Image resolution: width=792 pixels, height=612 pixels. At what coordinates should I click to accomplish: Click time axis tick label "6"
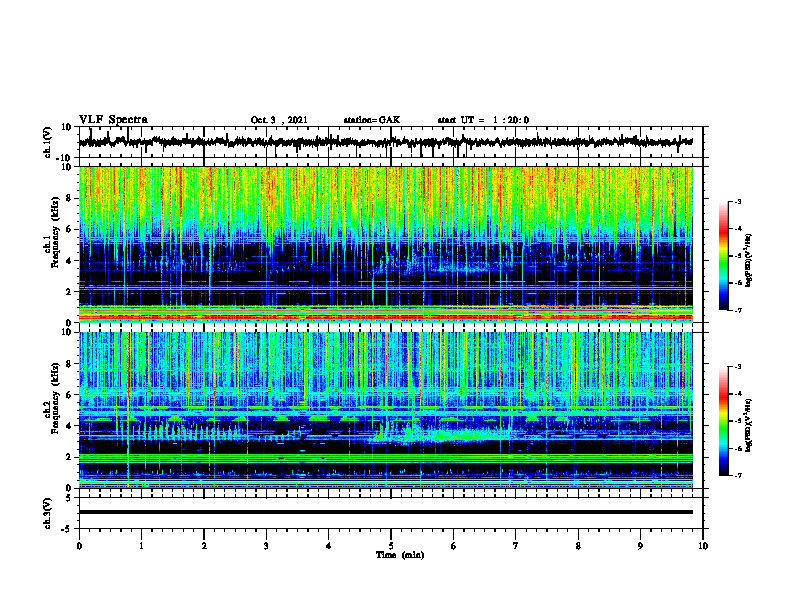click(x=454, y=546)
